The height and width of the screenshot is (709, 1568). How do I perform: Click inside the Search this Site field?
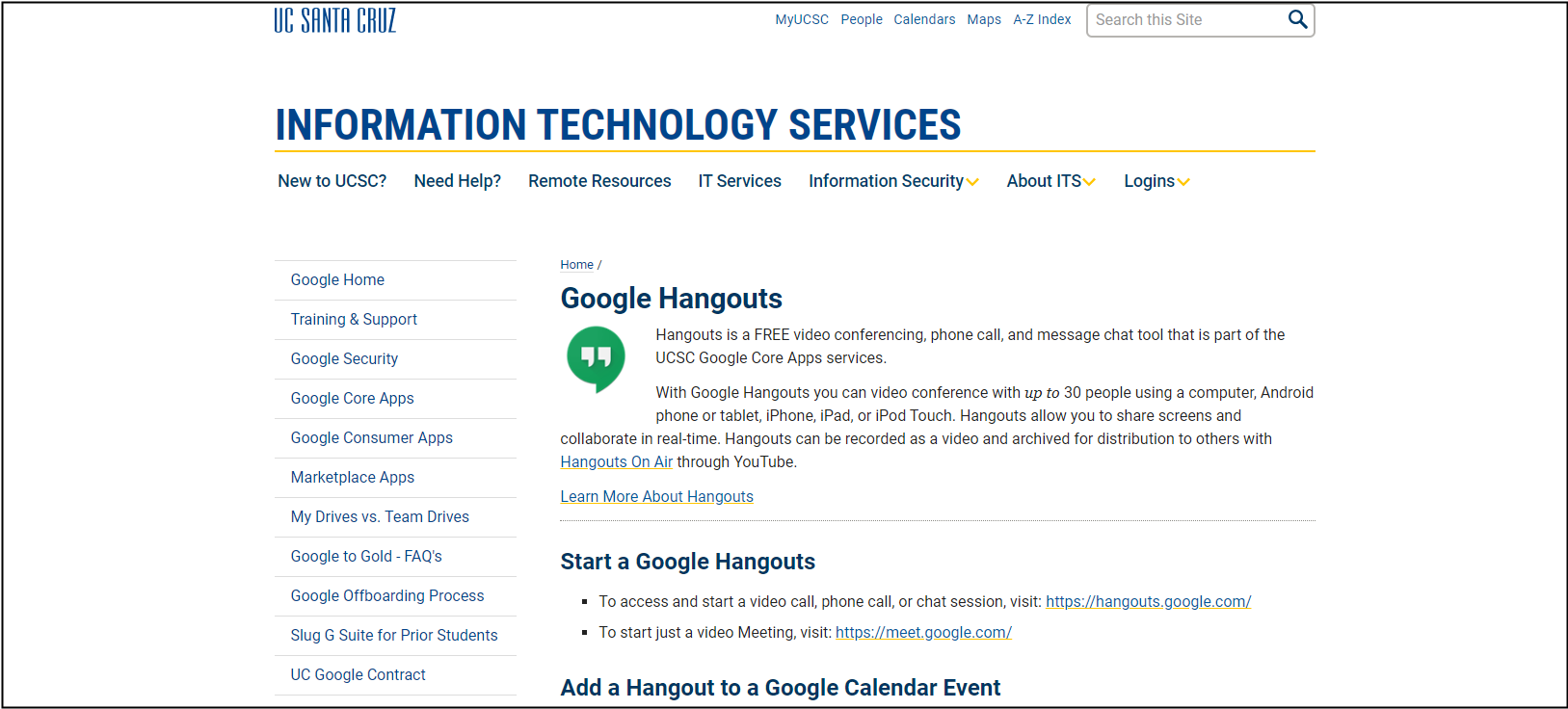click(x=1185, y=20)
